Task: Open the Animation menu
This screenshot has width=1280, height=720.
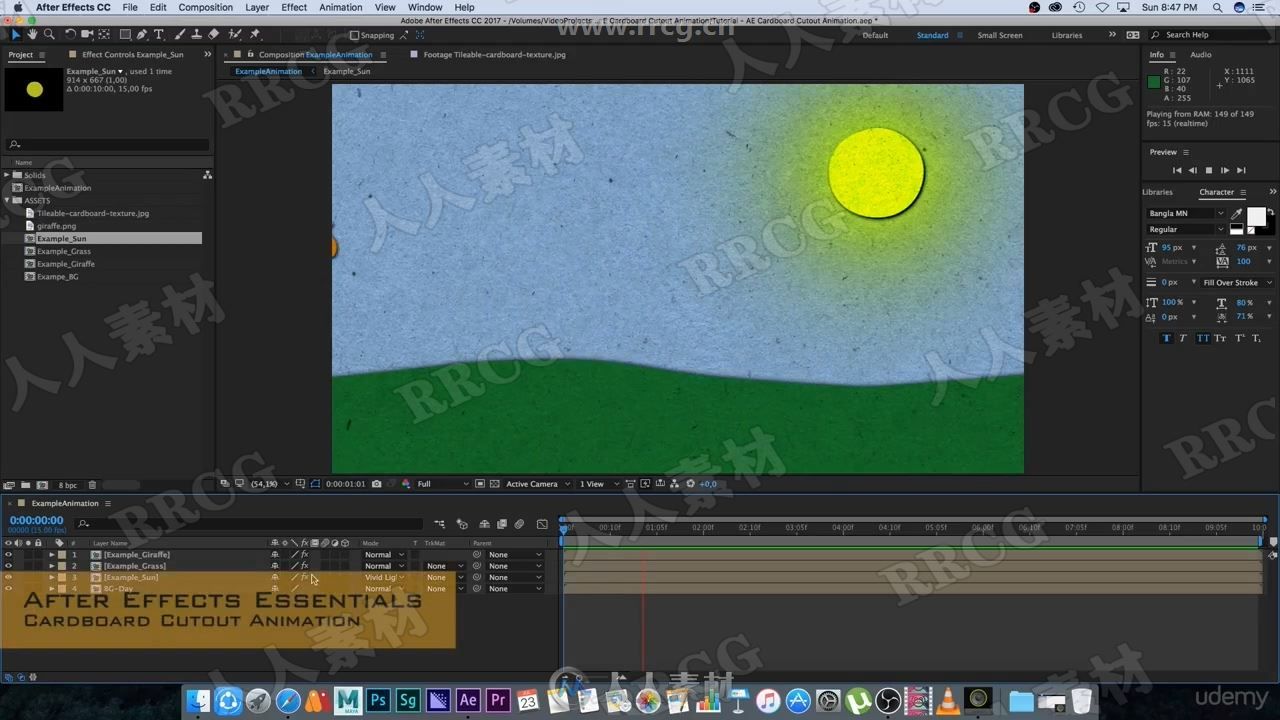Action: [x=341, y=7]
